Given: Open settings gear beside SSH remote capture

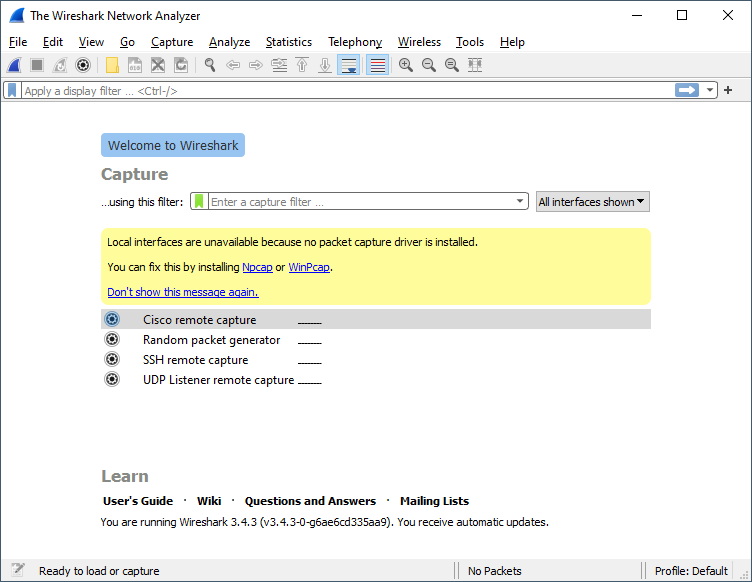Looking at the screenshot, I should (x=112, y=359).
